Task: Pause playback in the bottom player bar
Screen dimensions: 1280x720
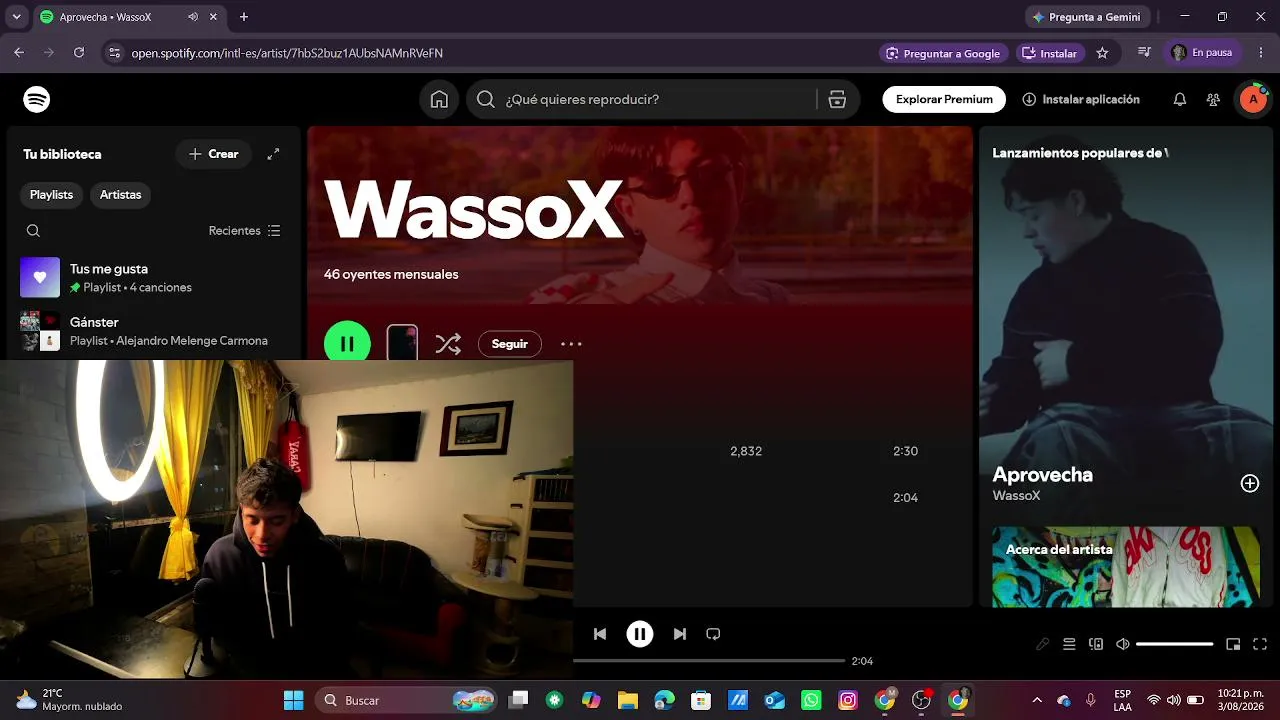Action: (640, 634)
